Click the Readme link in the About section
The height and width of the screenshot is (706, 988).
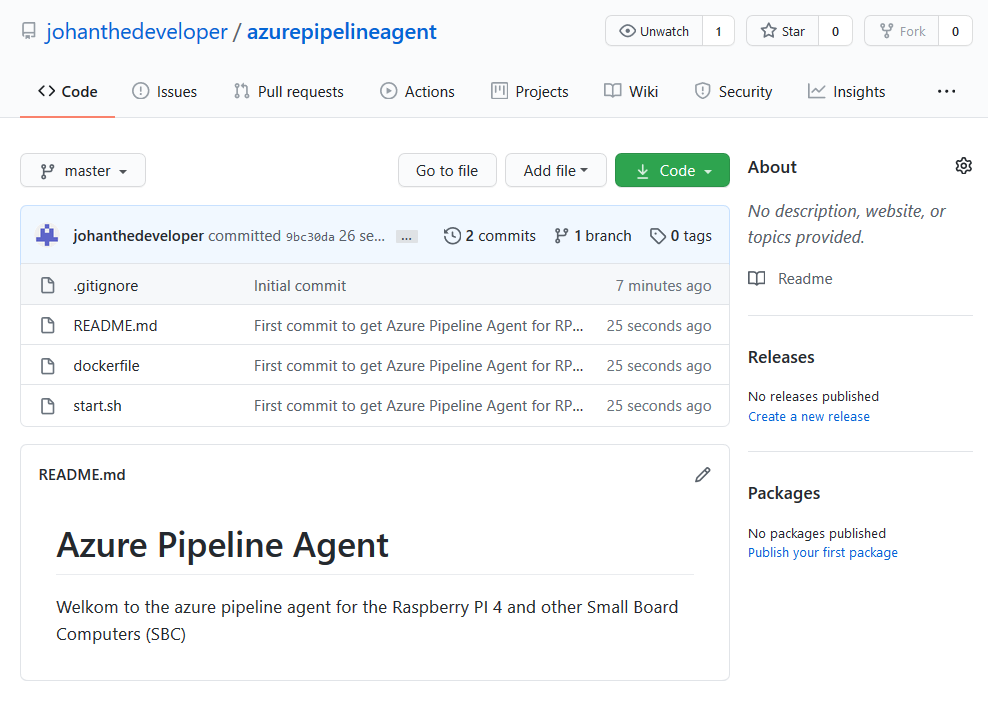pyautogui.click(x=805, y=279)
